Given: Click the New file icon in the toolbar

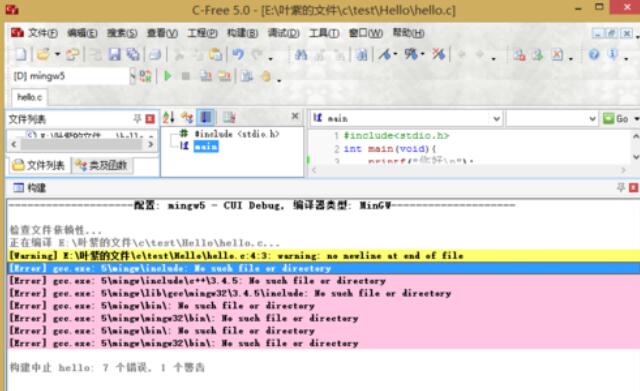Looking at the screenshot, I should [x=21, y=54].
